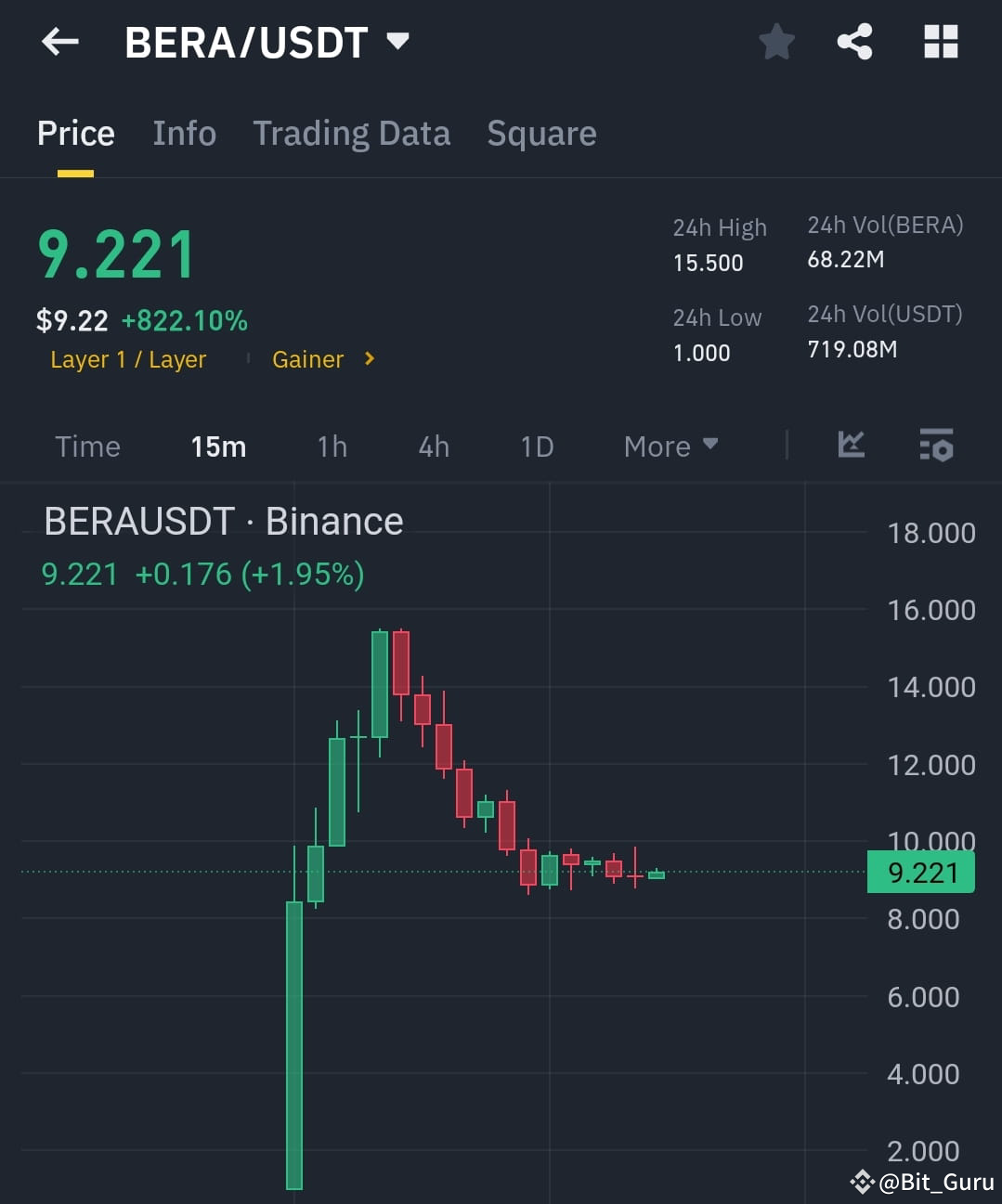
Task: Open the Square tab section
Action: (x=541, y=134)
